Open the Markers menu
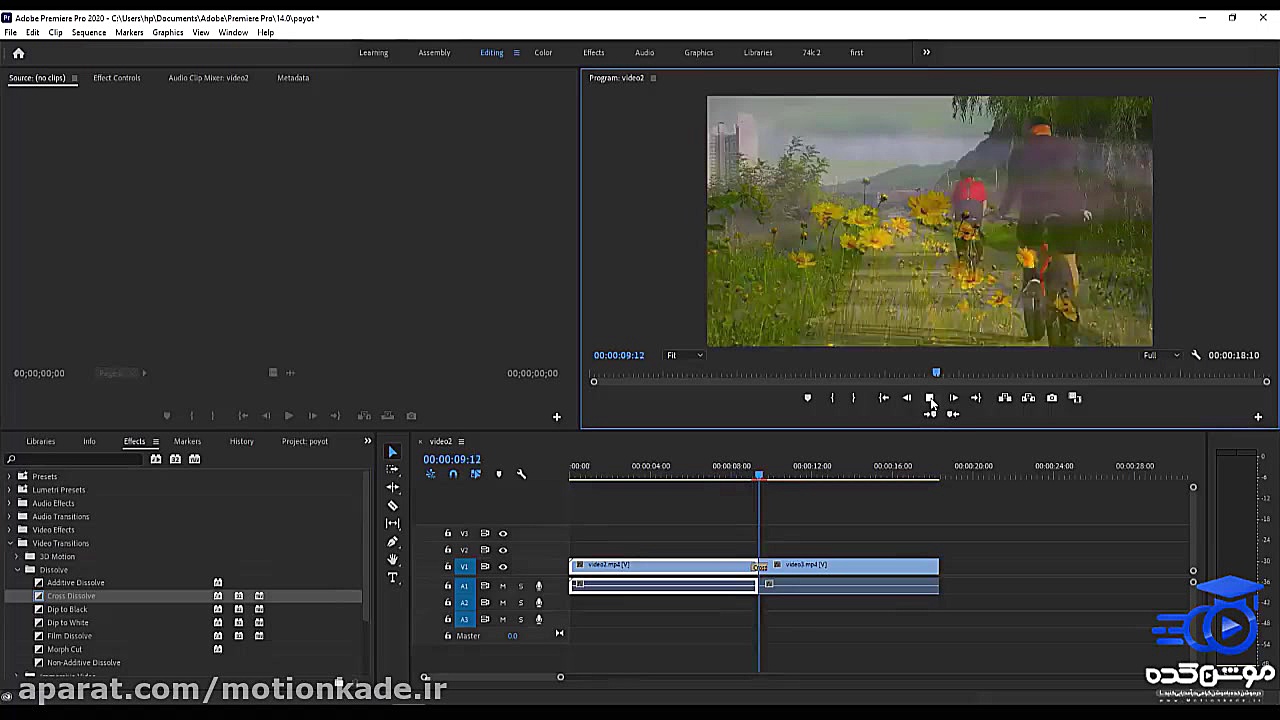Image resolution: width=1280 pixels, height=720 pixels. point(129,33)
